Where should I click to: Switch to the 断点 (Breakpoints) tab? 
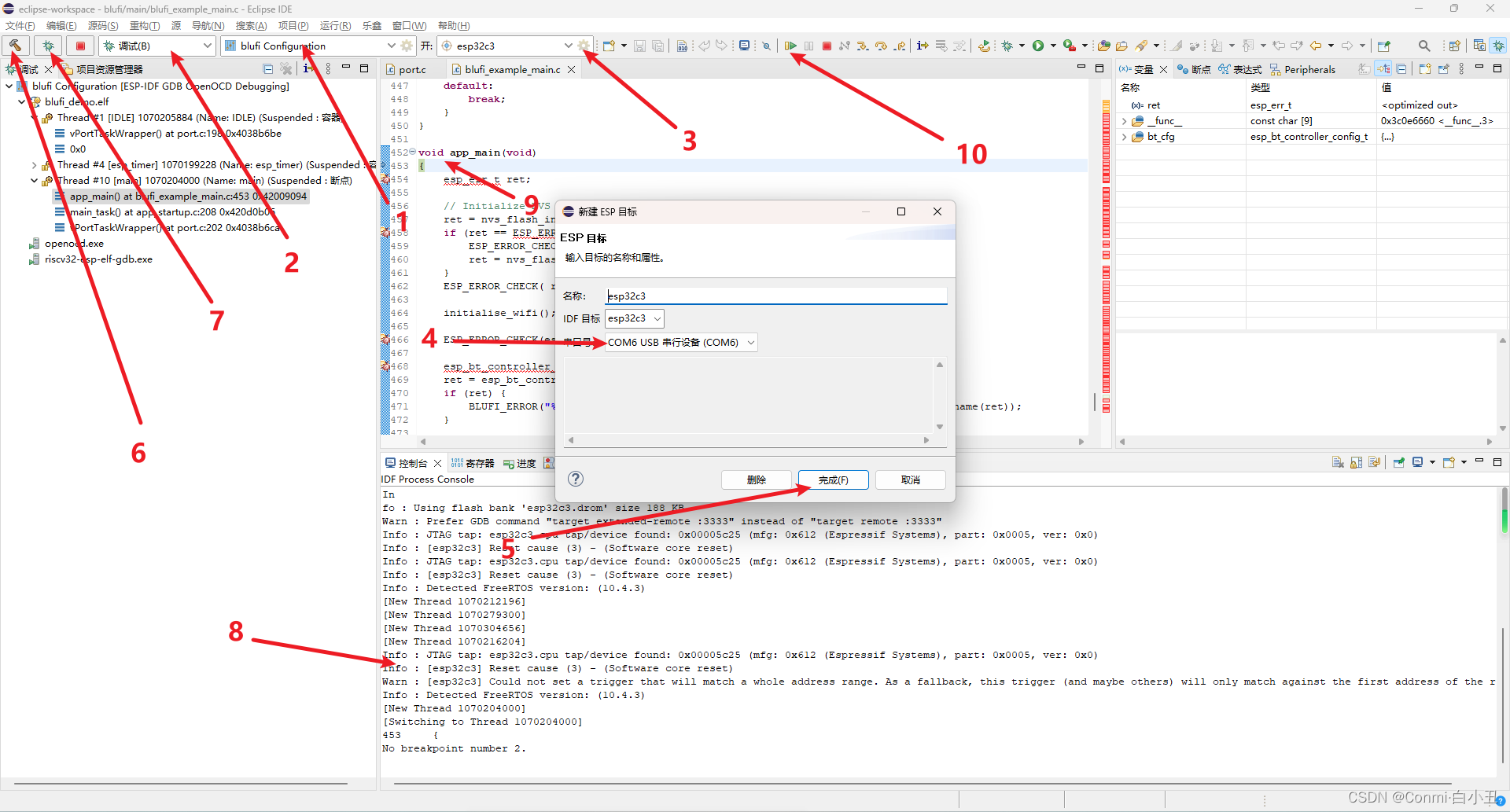click(x=1200, y=69)
